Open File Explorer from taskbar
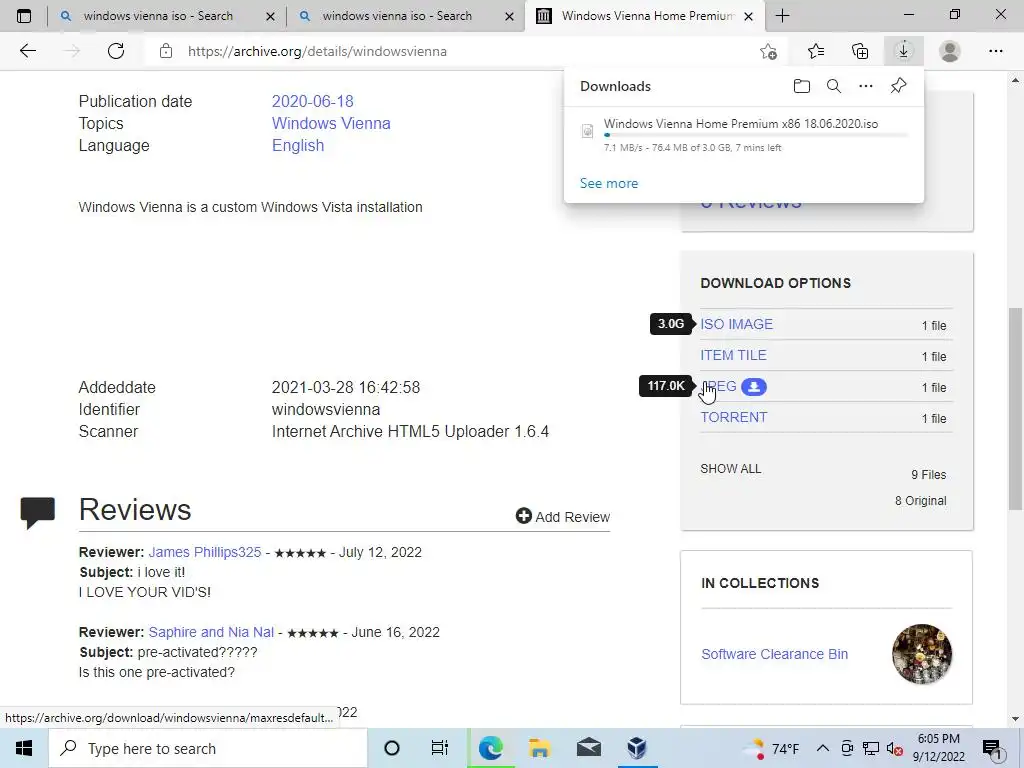The height and width of the screenshot is (768, 1024). [539, 748]
